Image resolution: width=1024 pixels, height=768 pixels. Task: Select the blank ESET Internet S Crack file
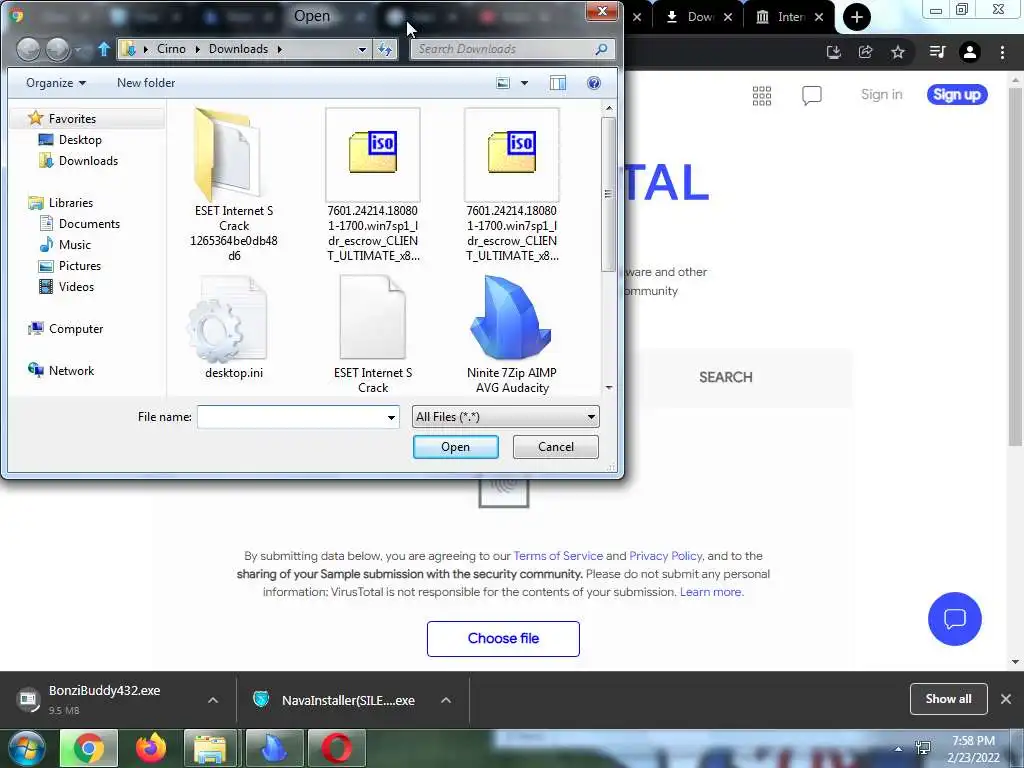coord(373,334)
